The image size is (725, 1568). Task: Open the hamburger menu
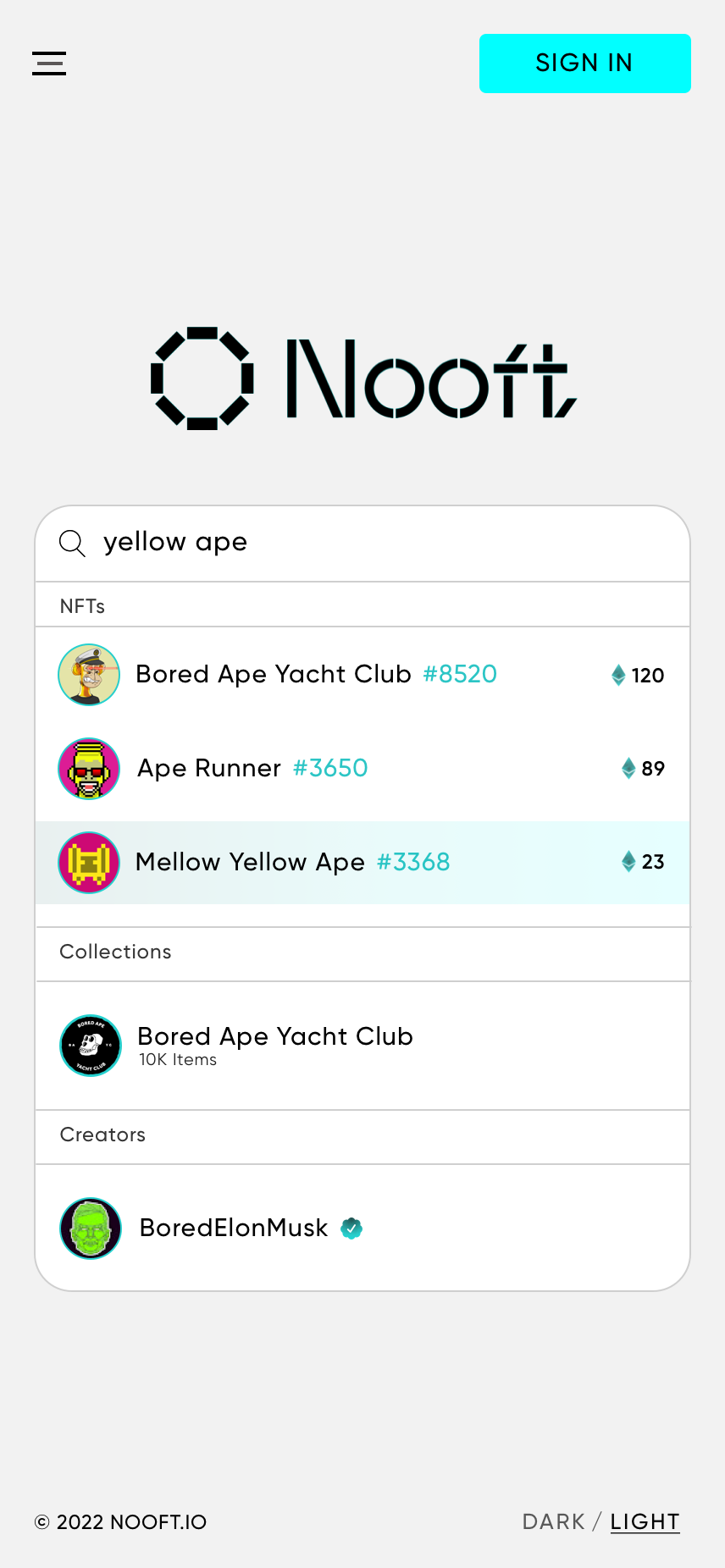click(49, 63)
